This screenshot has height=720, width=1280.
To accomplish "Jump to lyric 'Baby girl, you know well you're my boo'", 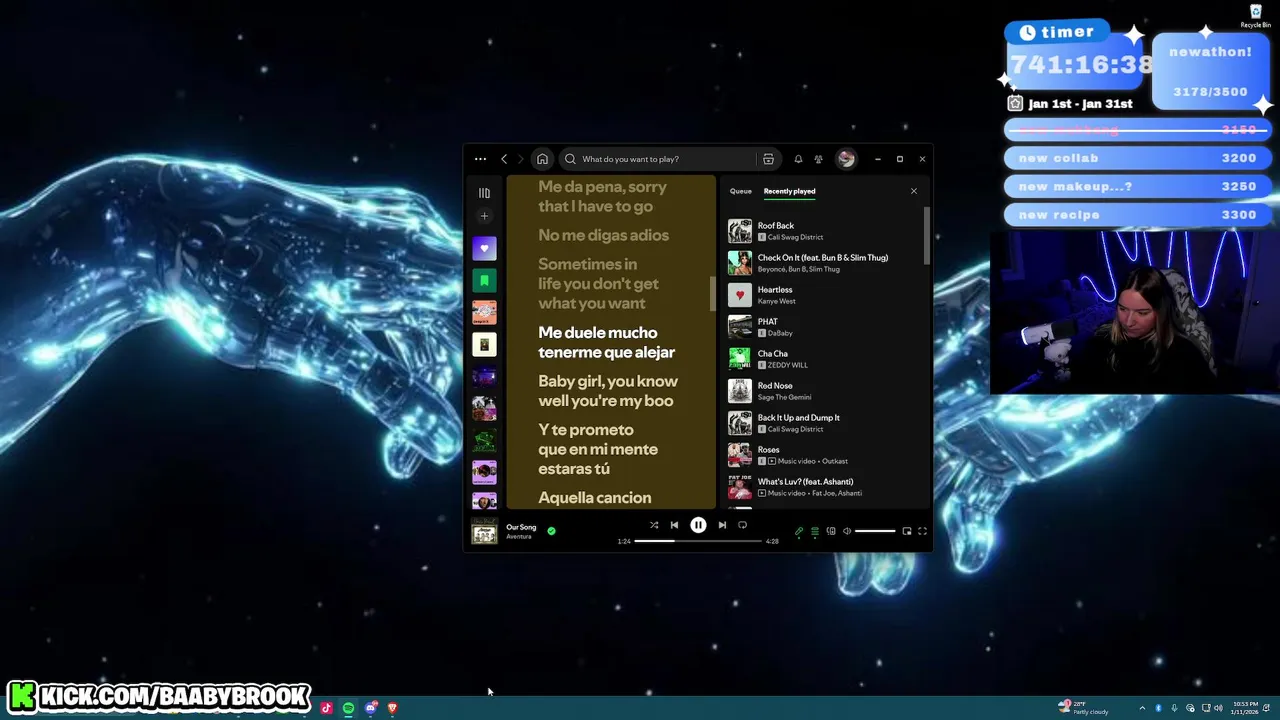I will pos(608,391).
